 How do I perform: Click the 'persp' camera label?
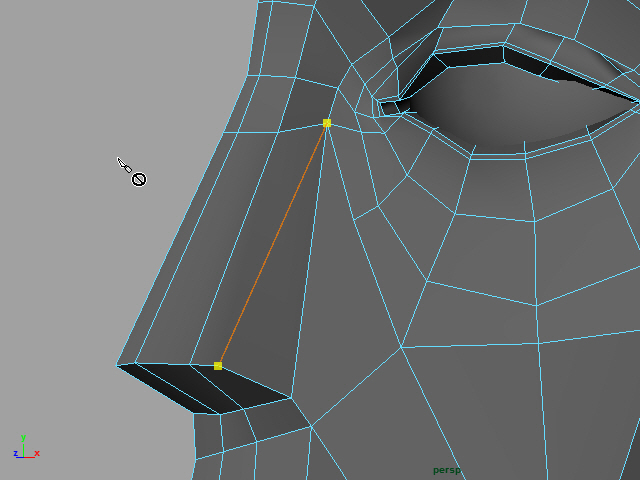(x=447, y=471)
